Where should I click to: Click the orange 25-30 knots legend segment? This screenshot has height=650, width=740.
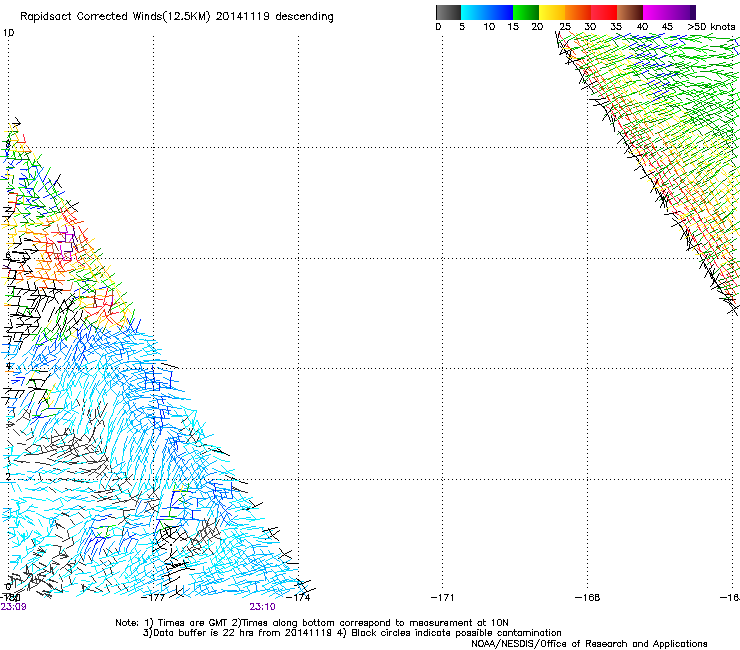tap(578, 12)
